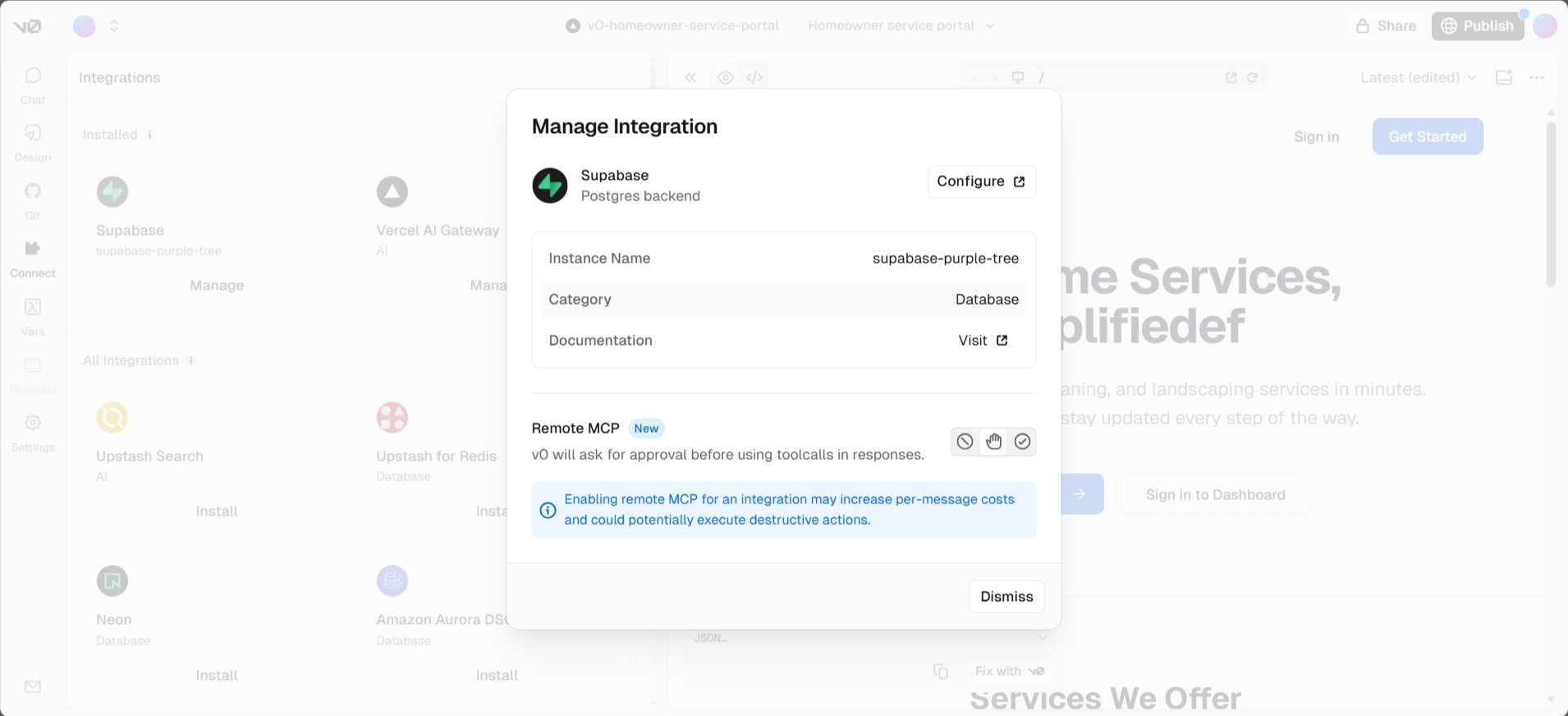Click the Neon integration icon
This screenshot has width=1568, height=716.
click(112, 581)
